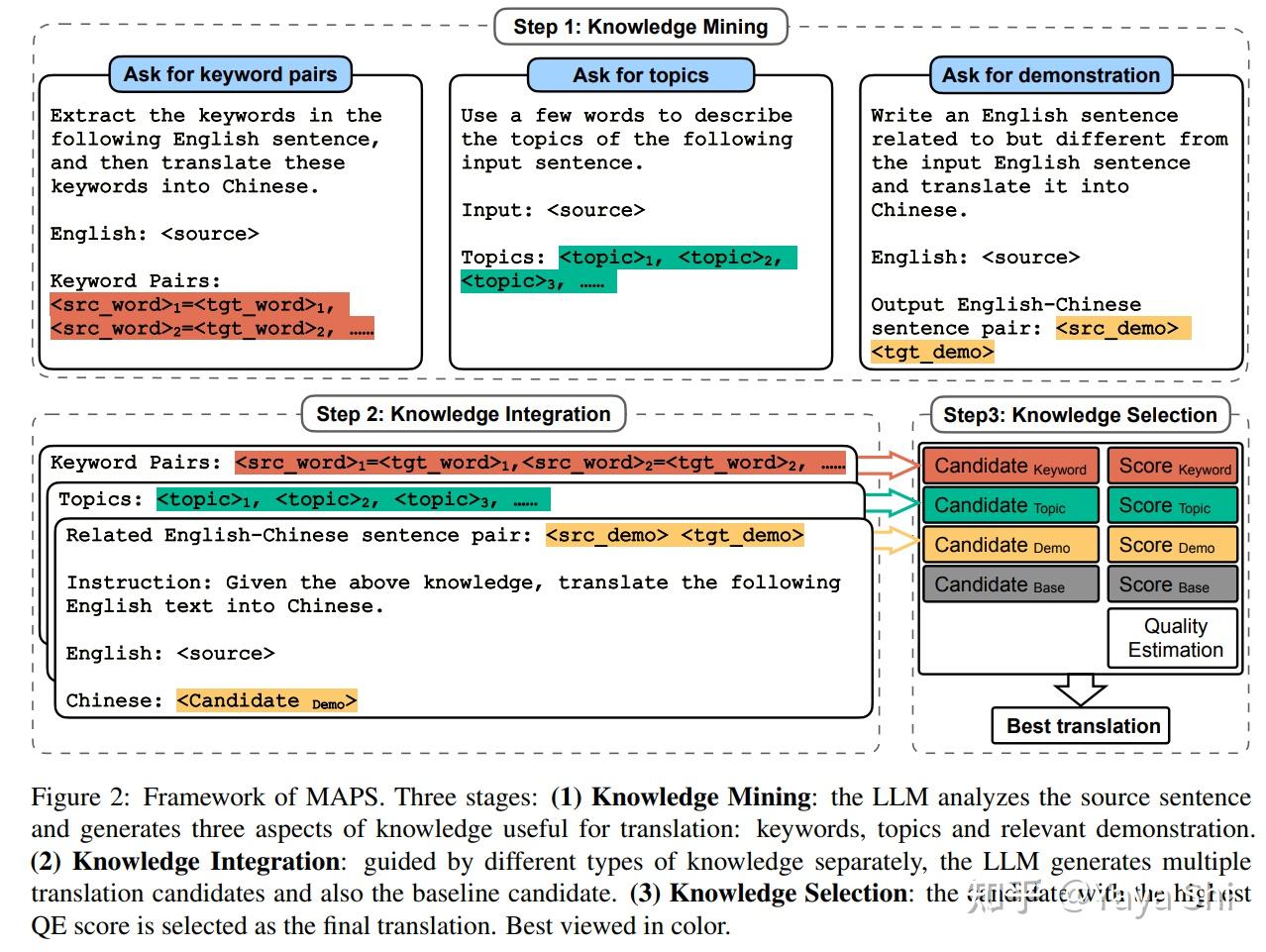Click the Ask for demonstration label
Screen dimensions: 1266x952
(x=1050, y=74)
